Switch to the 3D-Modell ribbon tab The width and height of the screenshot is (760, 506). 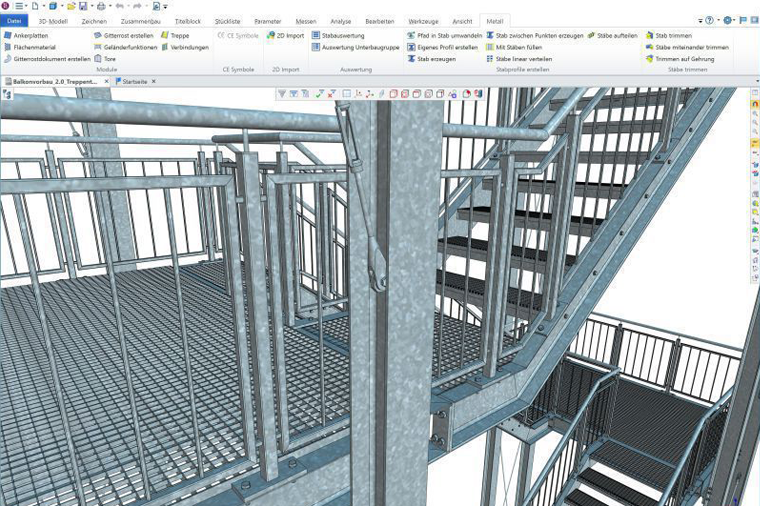point(54,20)
